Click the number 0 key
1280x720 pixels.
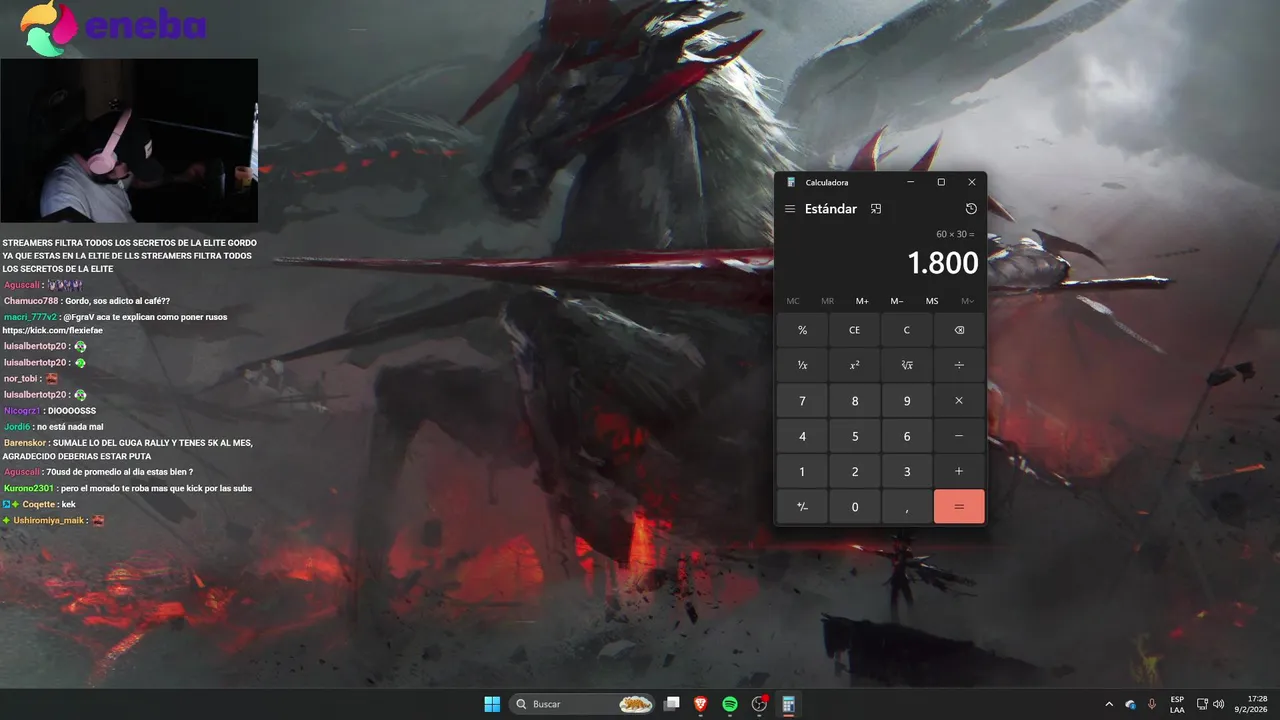tap(854, 507)
